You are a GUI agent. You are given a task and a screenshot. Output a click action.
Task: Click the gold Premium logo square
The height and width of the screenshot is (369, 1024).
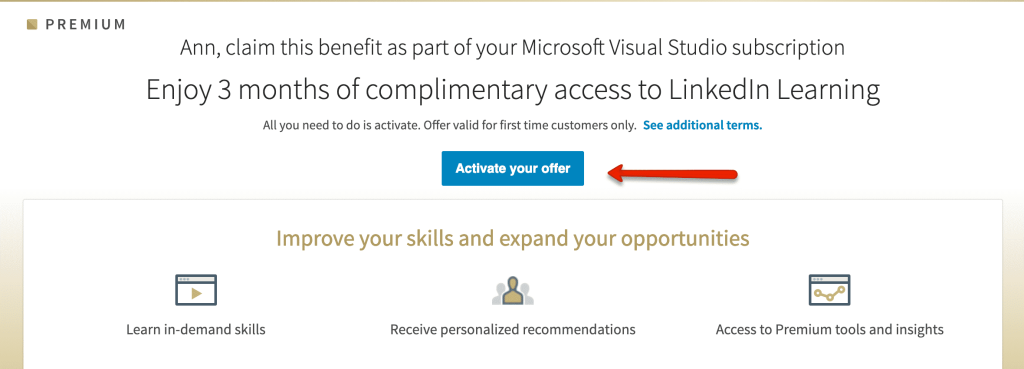[32, 25]
